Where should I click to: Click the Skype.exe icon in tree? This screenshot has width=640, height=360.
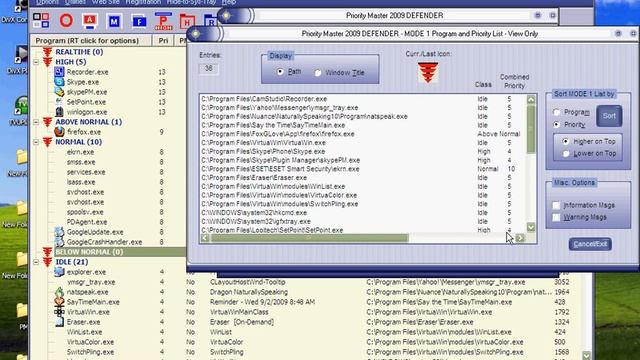(x=59, y=82)
